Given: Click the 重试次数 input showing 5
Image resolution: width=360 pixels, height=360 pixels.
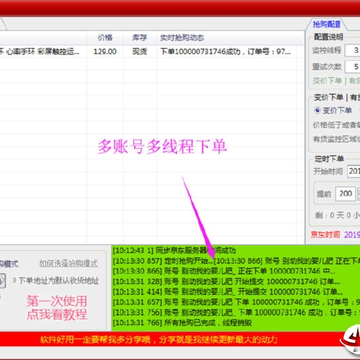Looking at the screenshot, I should pyautogui.click(x=353, y=67).
